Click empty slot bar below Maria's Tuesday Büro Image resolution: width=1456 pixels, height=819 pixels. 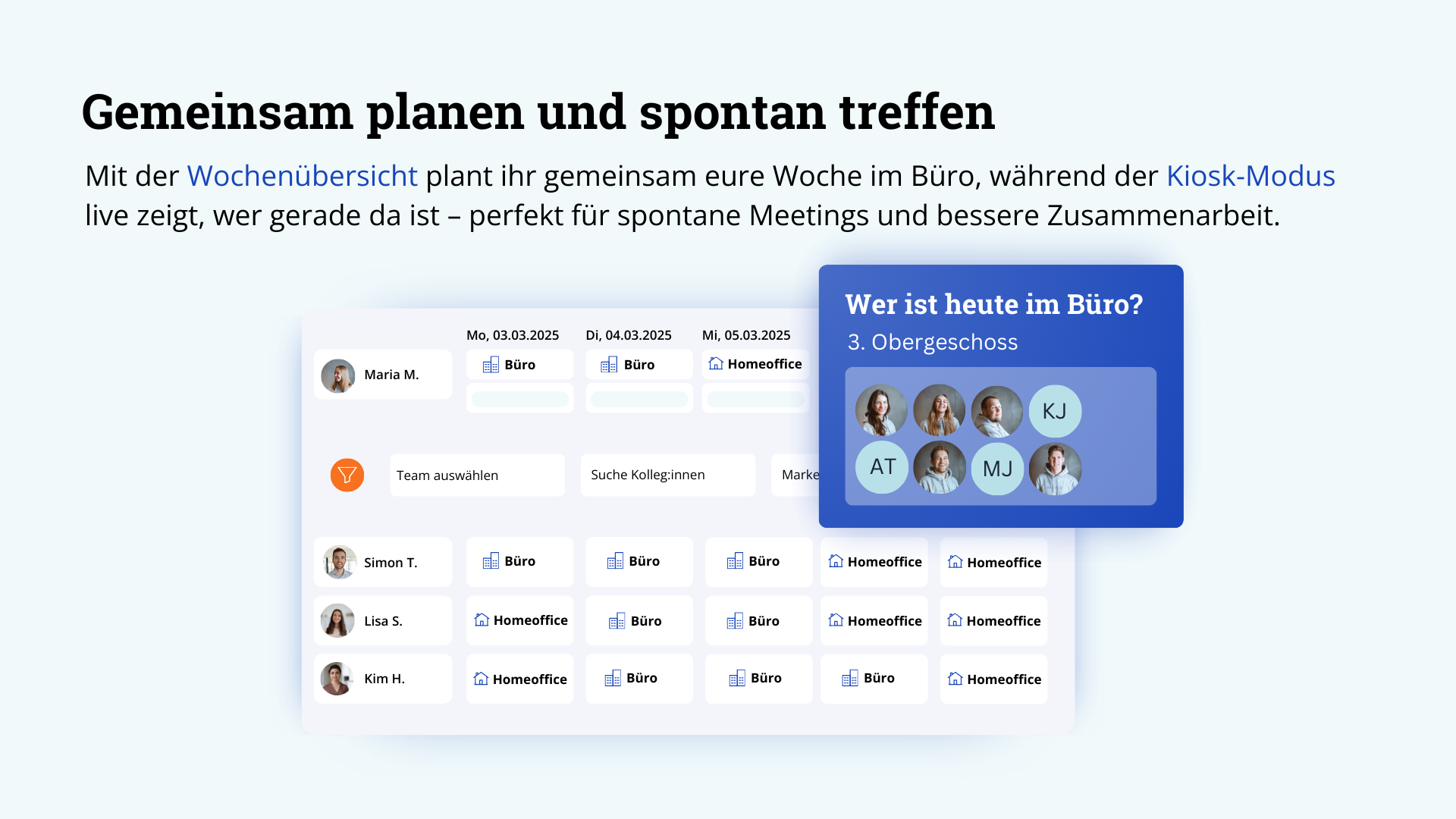click(x=639, y=399)
